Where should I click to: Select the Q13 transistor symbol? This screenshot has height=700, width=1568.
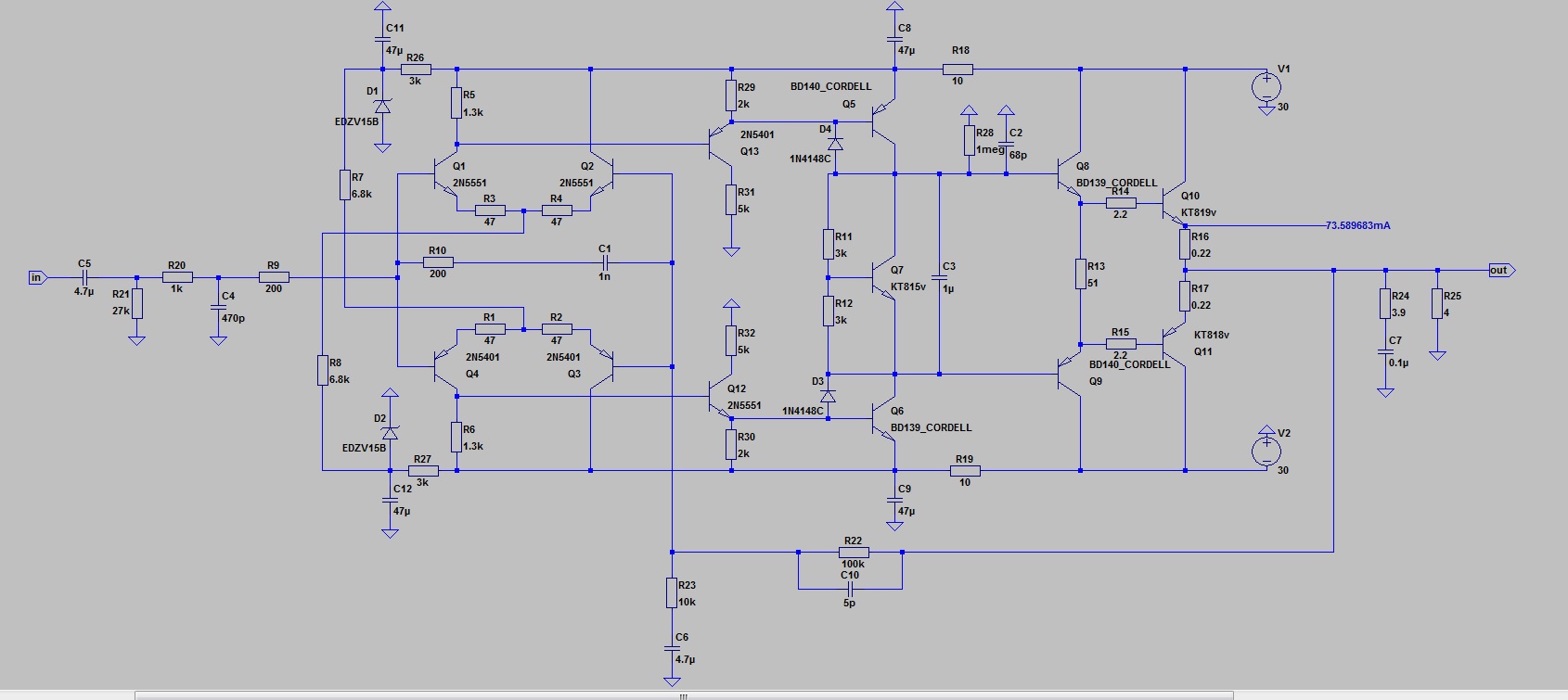tap(721, 144)
